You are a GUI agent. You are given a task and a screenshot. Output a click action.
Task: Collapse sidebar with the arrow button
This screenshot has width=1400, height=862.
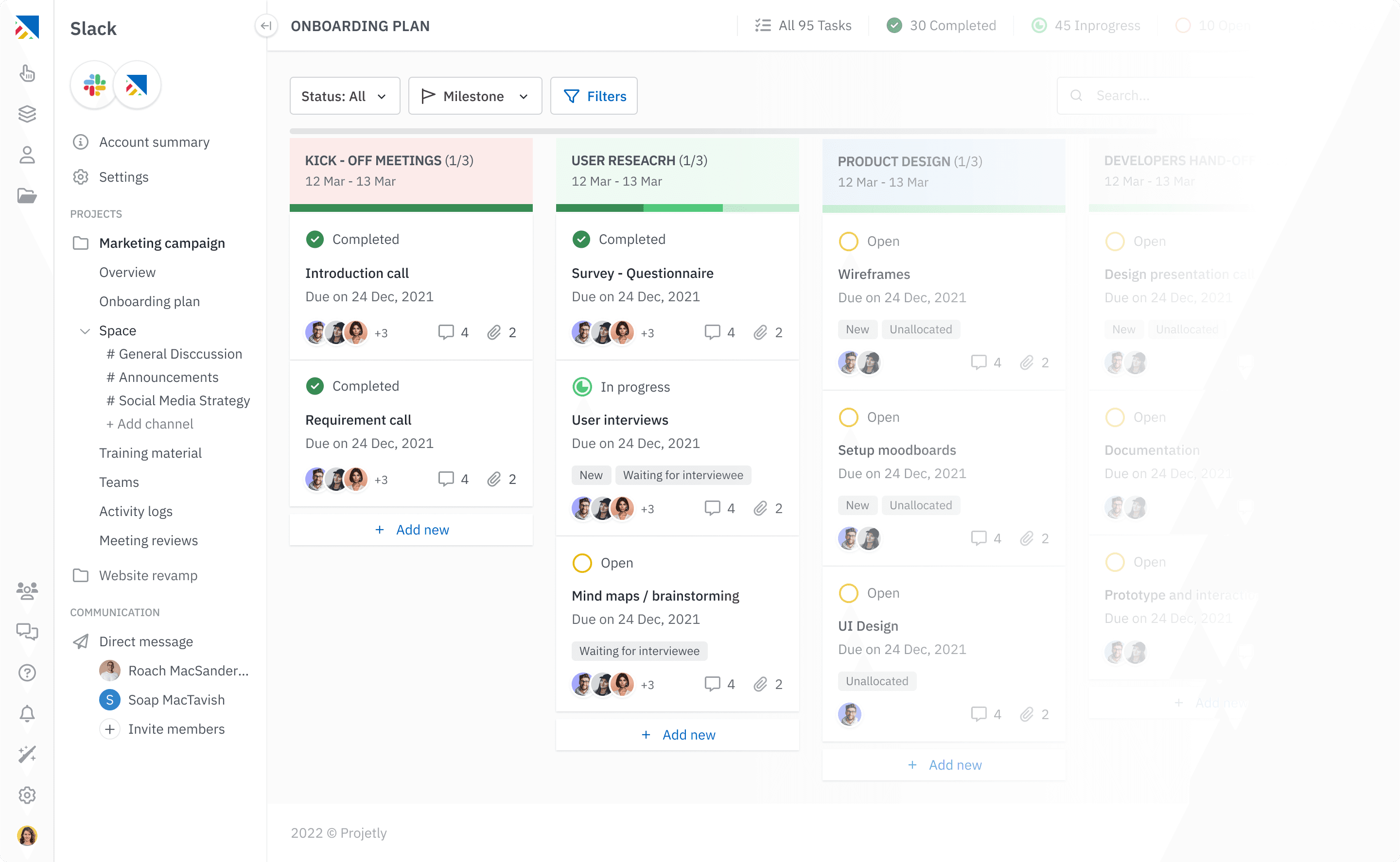tap(266, 26)
